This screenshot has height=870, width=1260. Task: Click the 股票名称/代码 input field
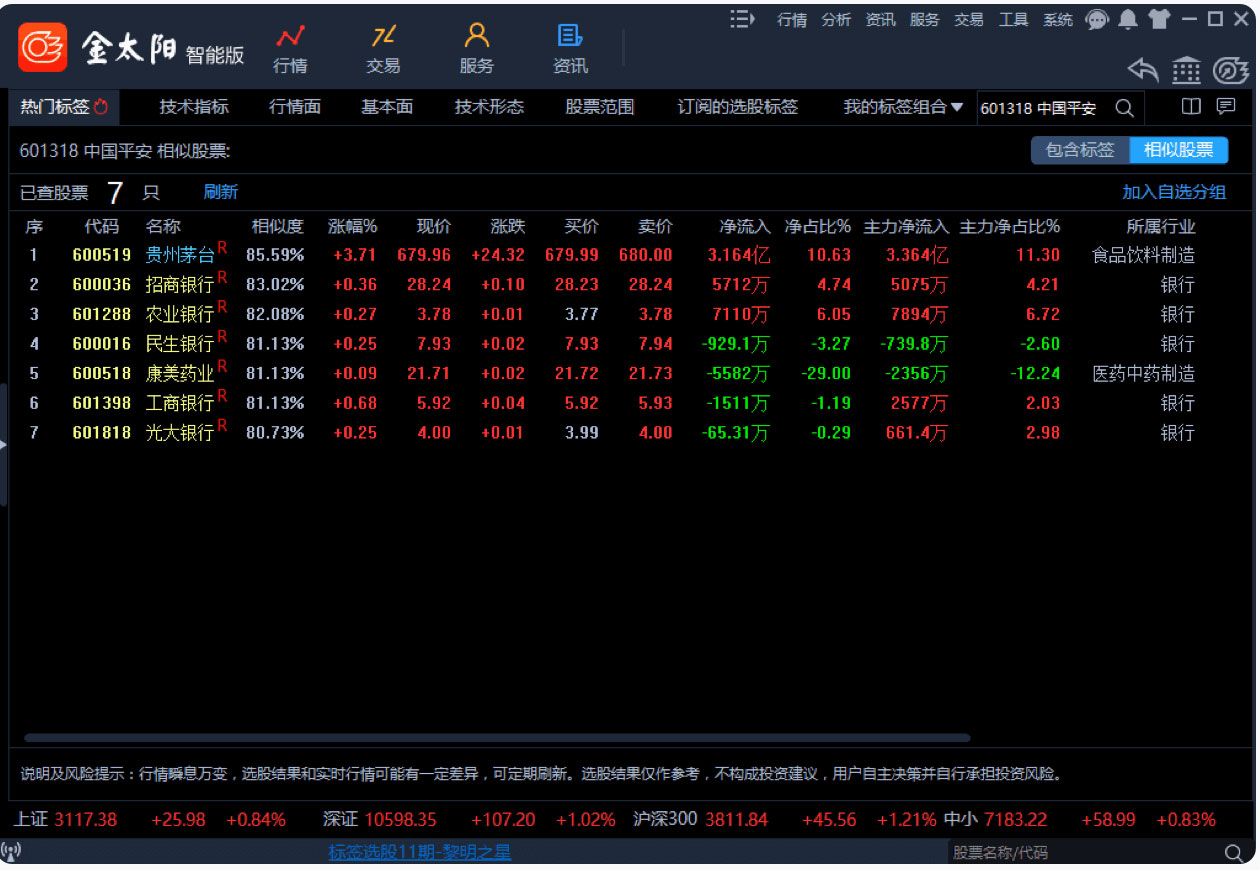[1084, 853]
